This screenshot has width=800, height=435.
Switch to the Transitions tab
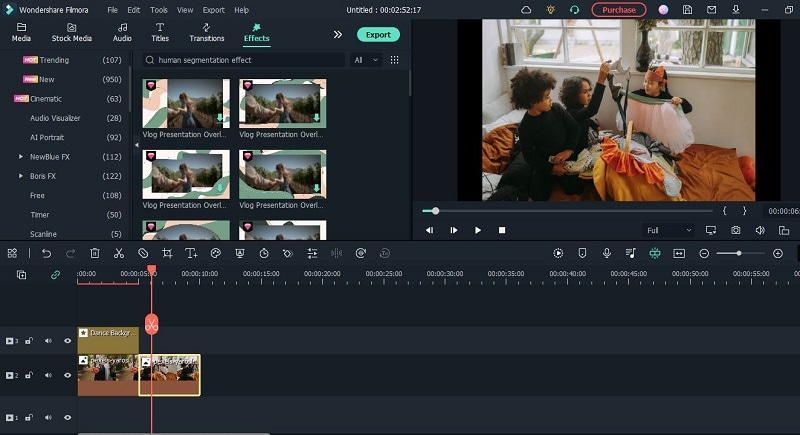[207, 33]
